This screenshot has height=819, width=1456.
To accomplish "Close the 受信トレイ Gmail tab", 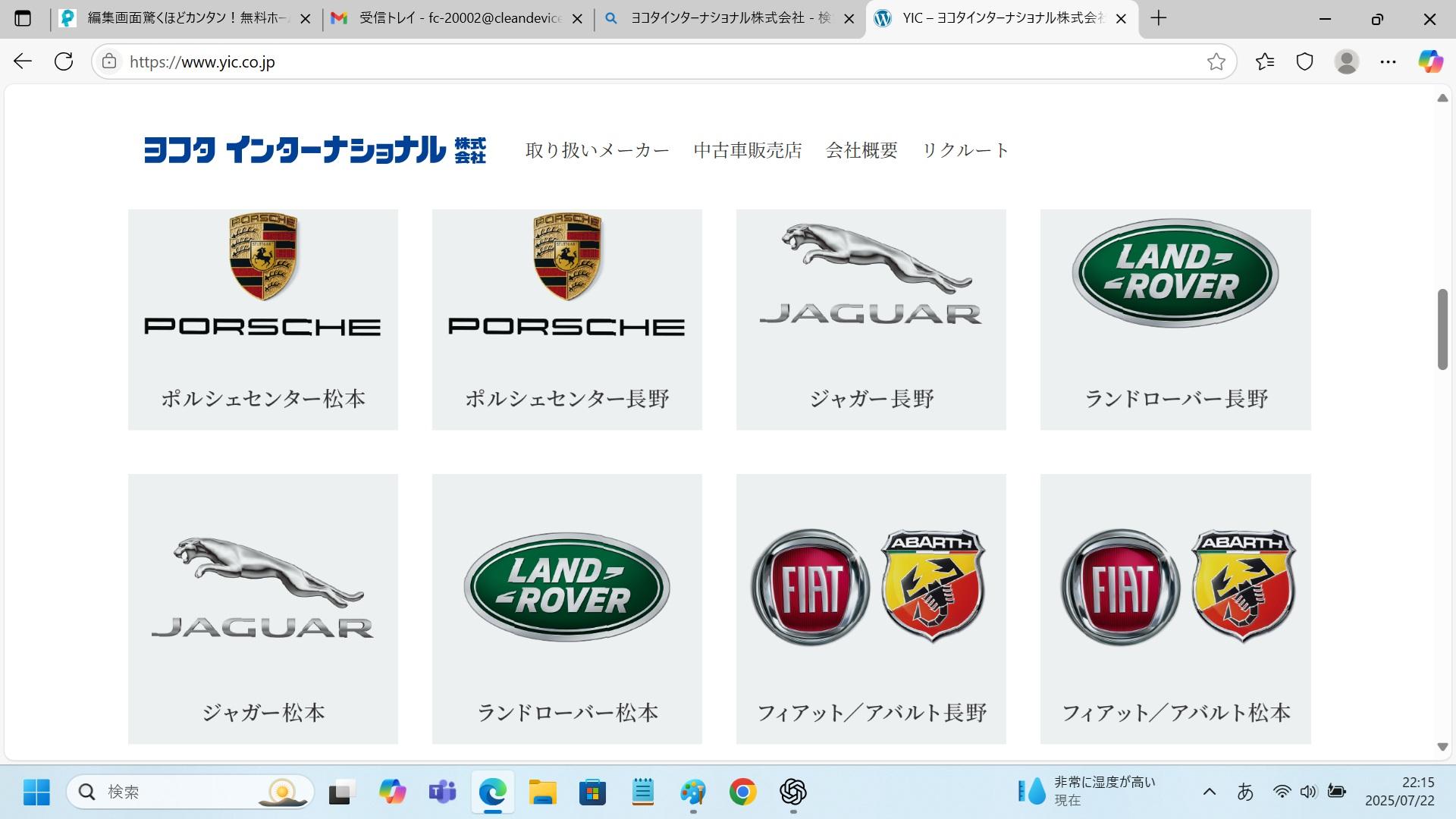I will (577, 19).
